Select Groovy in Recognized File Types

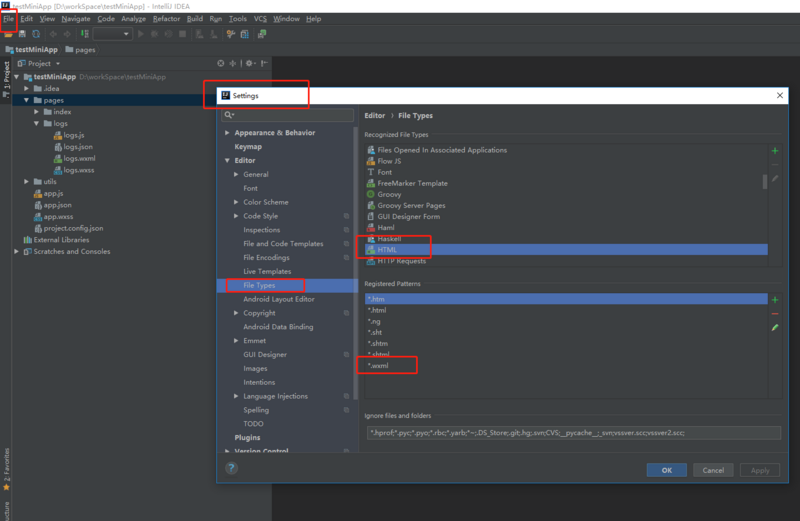coord(566,194)
